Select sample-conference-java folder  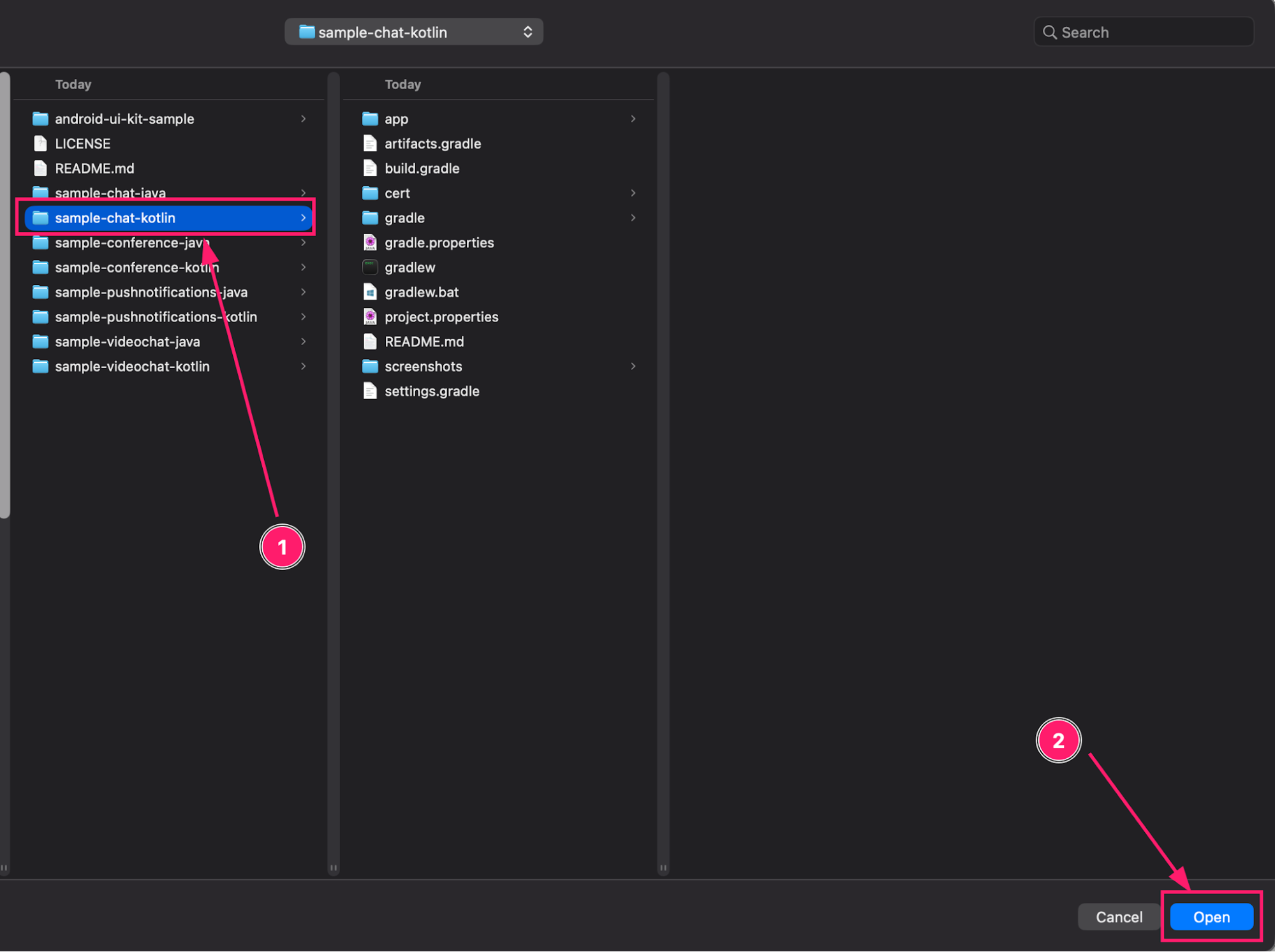tap(168, 243)
